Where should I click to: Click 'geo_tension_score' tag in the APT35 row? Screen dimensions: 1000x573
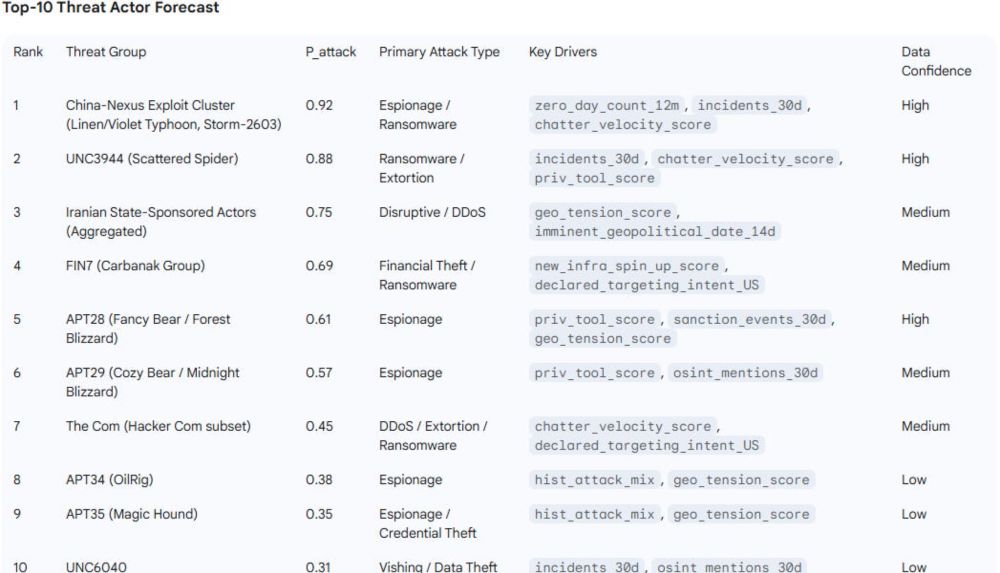741,515
